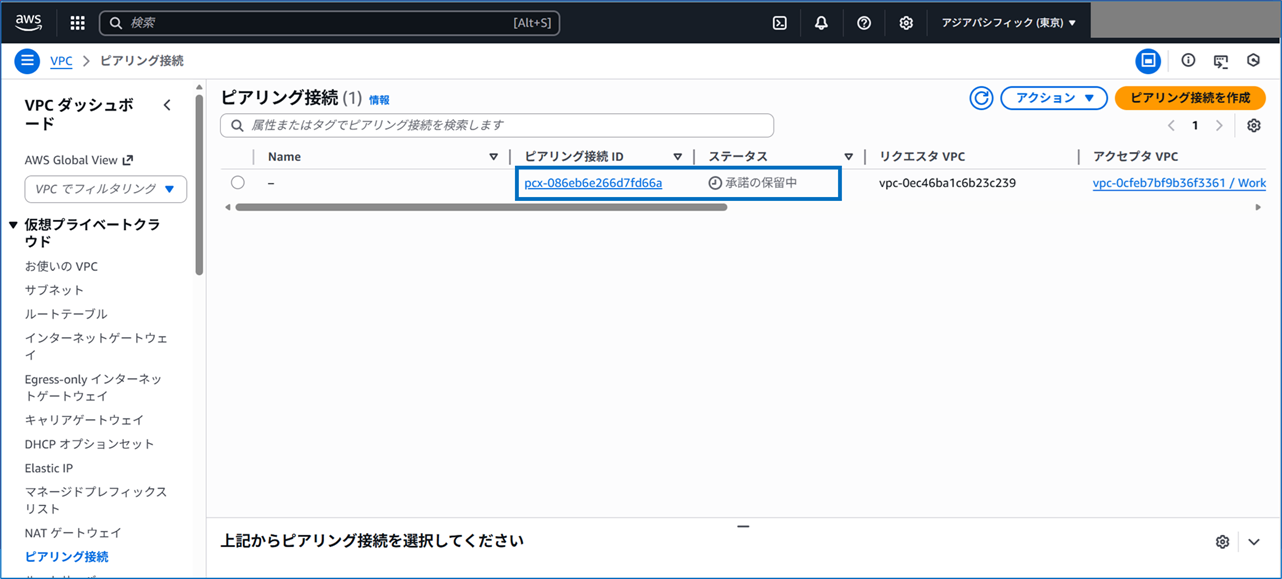Image resolution: width=1282 pixels, height=579 pixels.
Task: Select お使いの VPC in the sidebar
Action: [63, 265]
